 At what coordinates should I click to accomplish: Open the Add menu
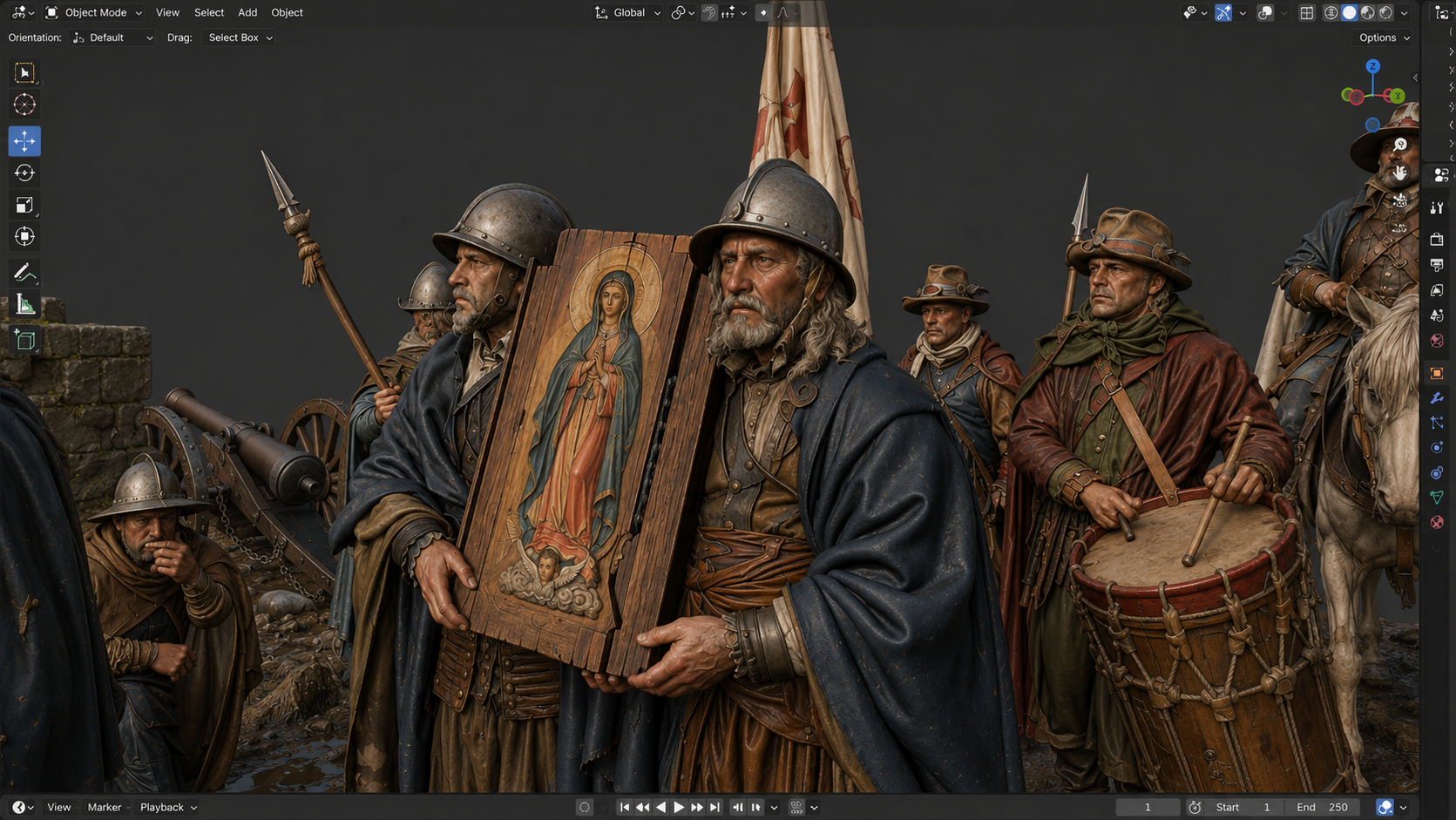pyautogui.click(x=247, y=12)
